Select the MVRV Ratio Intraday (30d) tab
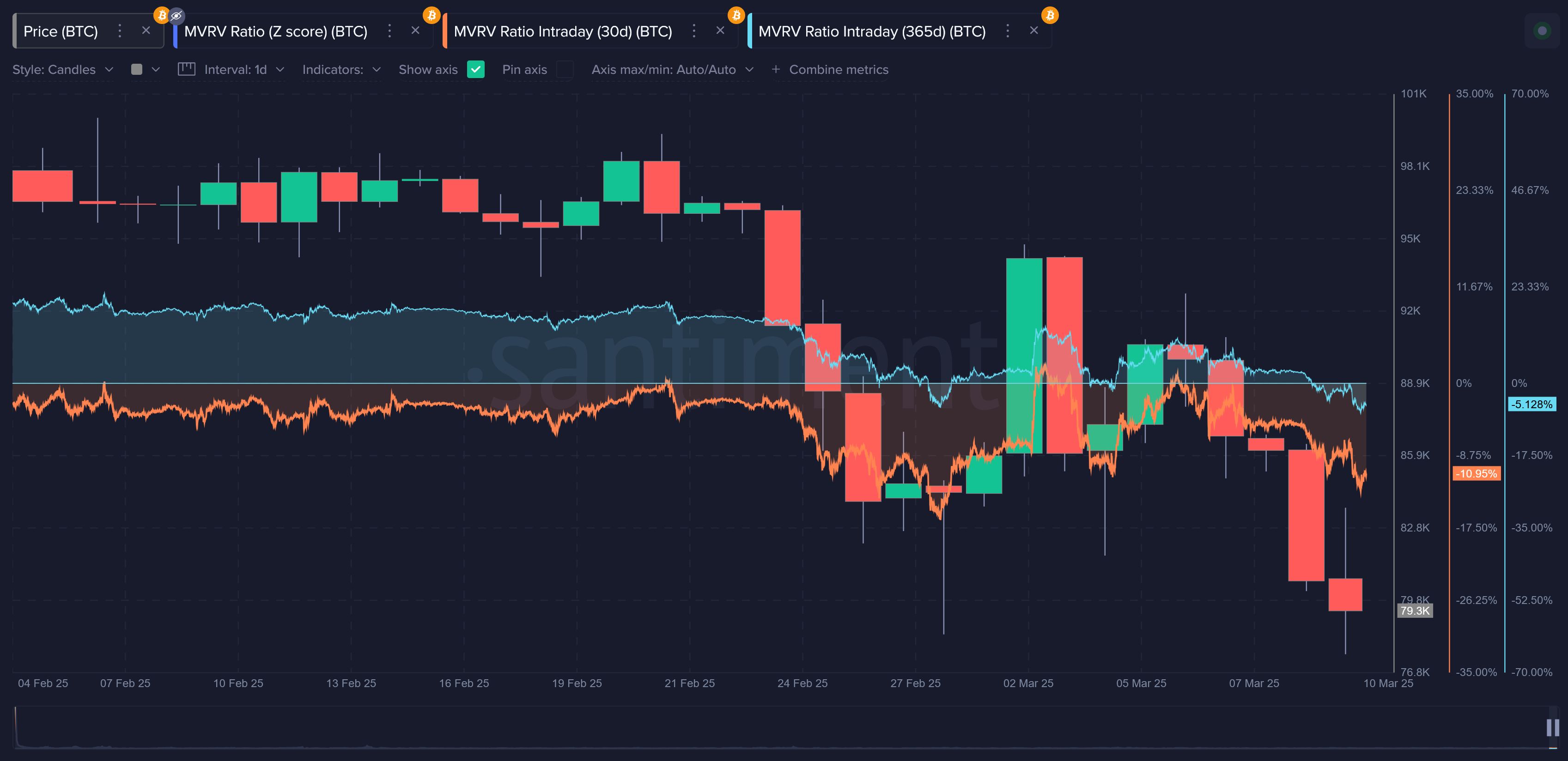The width and height of the screenshot is (1568, 761). (x=562, y=32)
